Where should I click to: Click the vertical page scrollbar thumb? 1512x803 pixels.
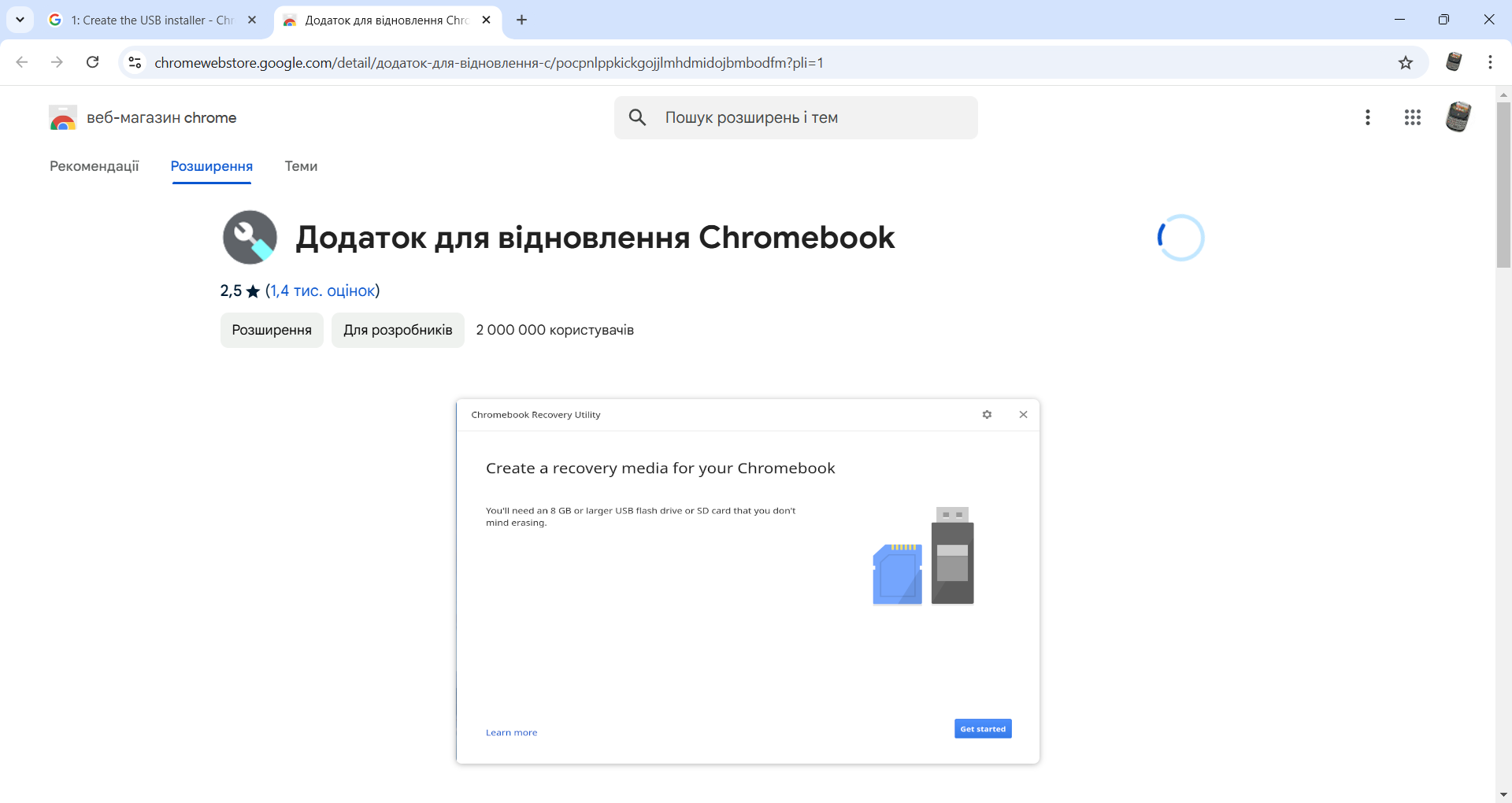[x=1503, y=185]
